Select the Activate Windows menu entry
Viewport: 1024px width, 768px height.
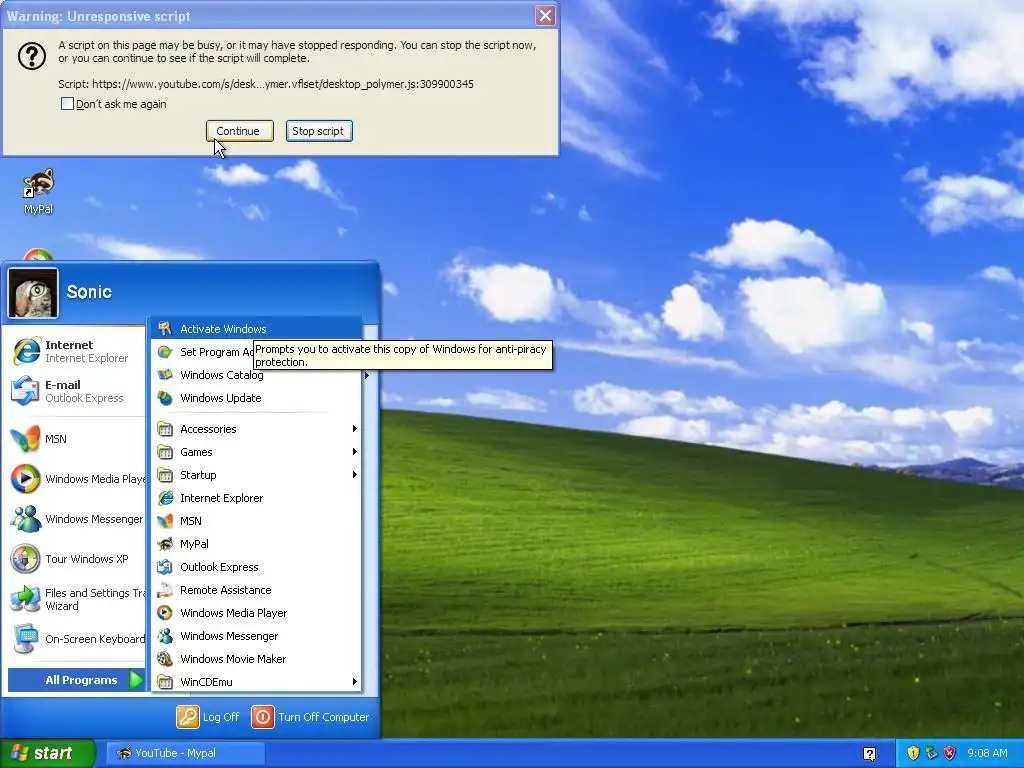pyautogui.click(x=256, y=328)
